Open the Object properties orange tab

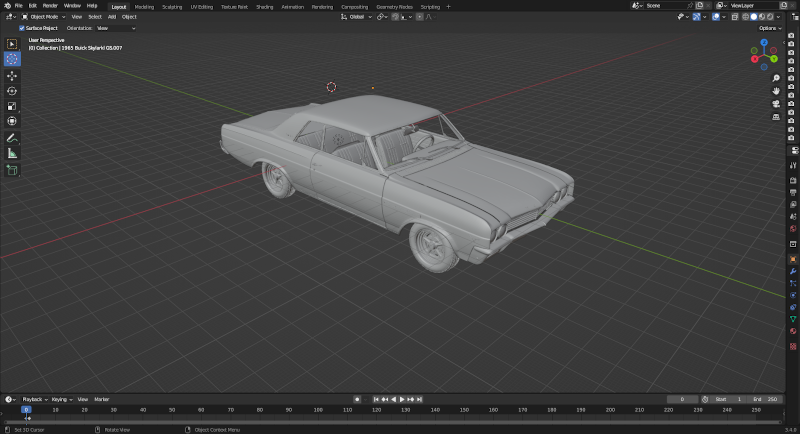(x=793, y=259)
